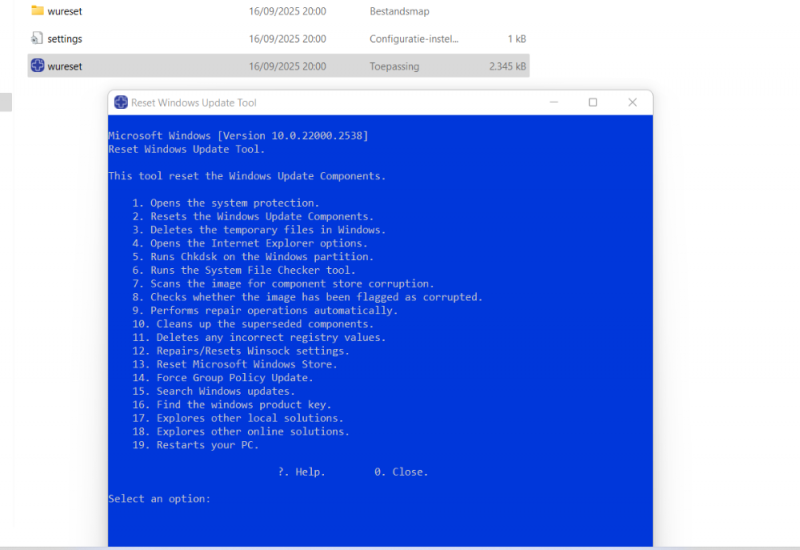
Task: Select the wureset folder name
Action: click(65, 11)
